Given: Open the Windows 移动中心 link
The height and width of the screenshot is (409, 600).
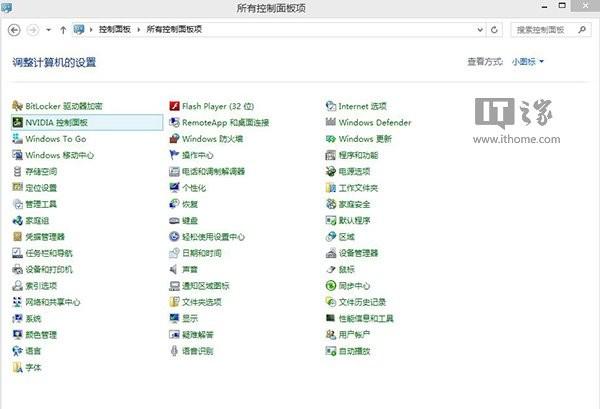Looking at the screenshot, I should [x=59, y=155].
